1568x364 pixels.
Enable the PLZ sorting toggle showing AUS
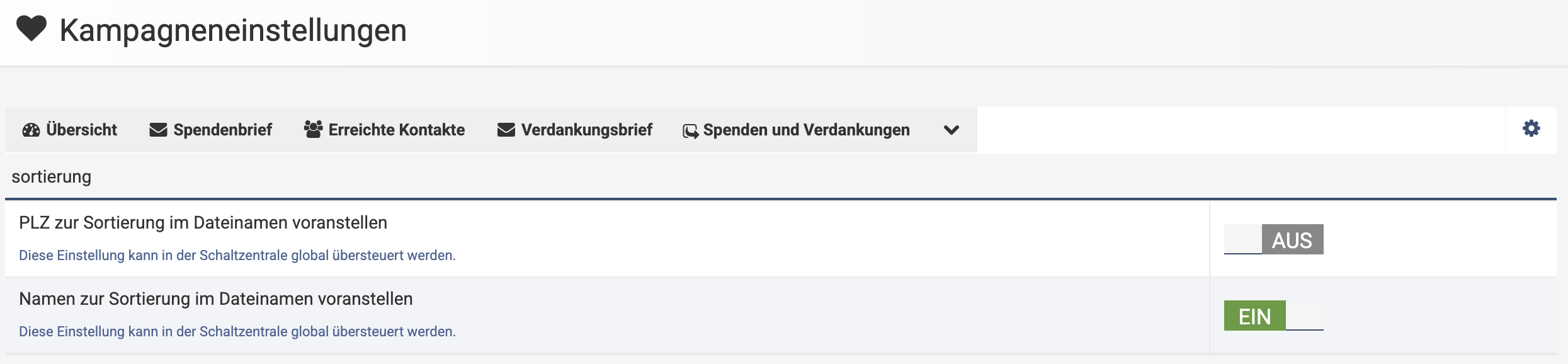(x=1273, y=239)
